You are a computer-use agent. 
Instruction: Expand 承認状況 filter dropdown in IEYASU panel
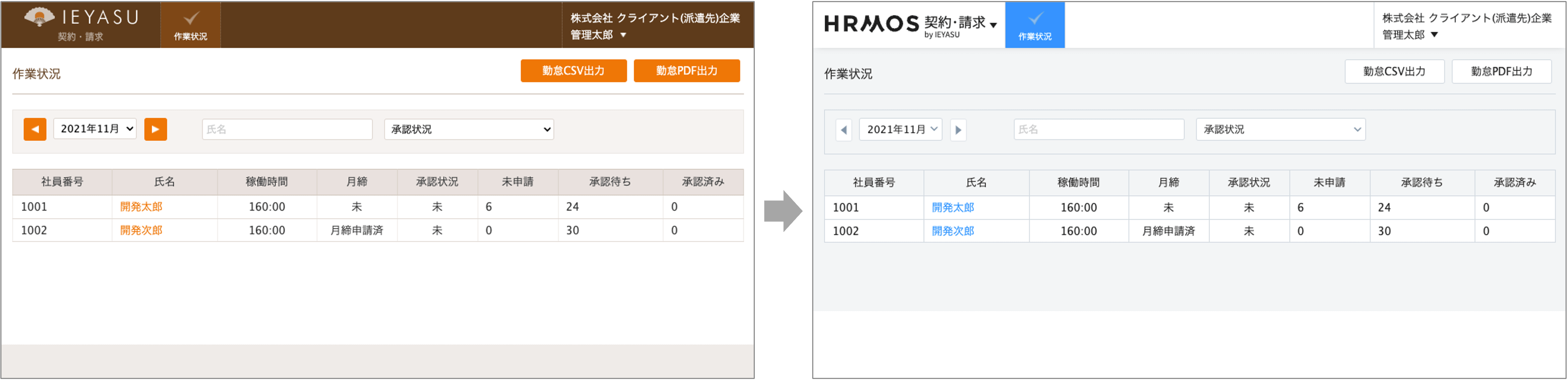469,129
